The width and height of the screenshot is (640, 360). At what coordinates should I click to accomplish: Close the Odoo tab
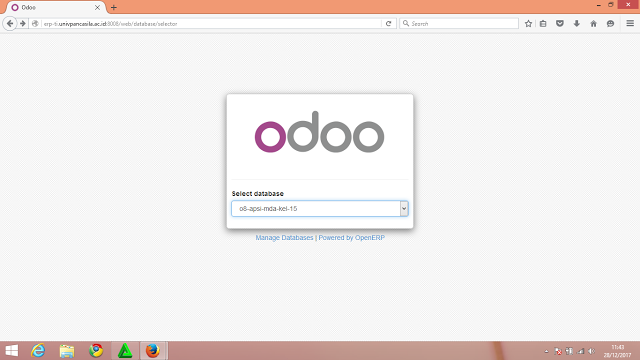click(x=97, y=7)
